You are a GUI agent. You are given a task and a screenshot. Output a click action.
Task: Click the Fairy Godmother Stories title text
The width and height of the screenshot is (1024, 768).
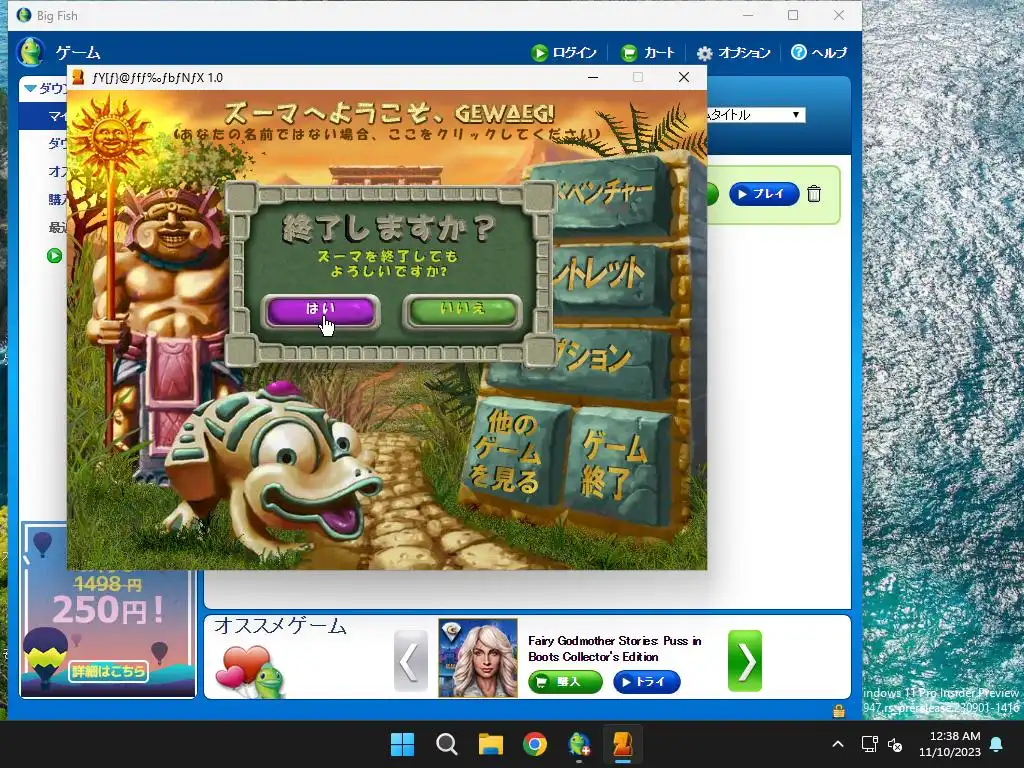[615, 648]
